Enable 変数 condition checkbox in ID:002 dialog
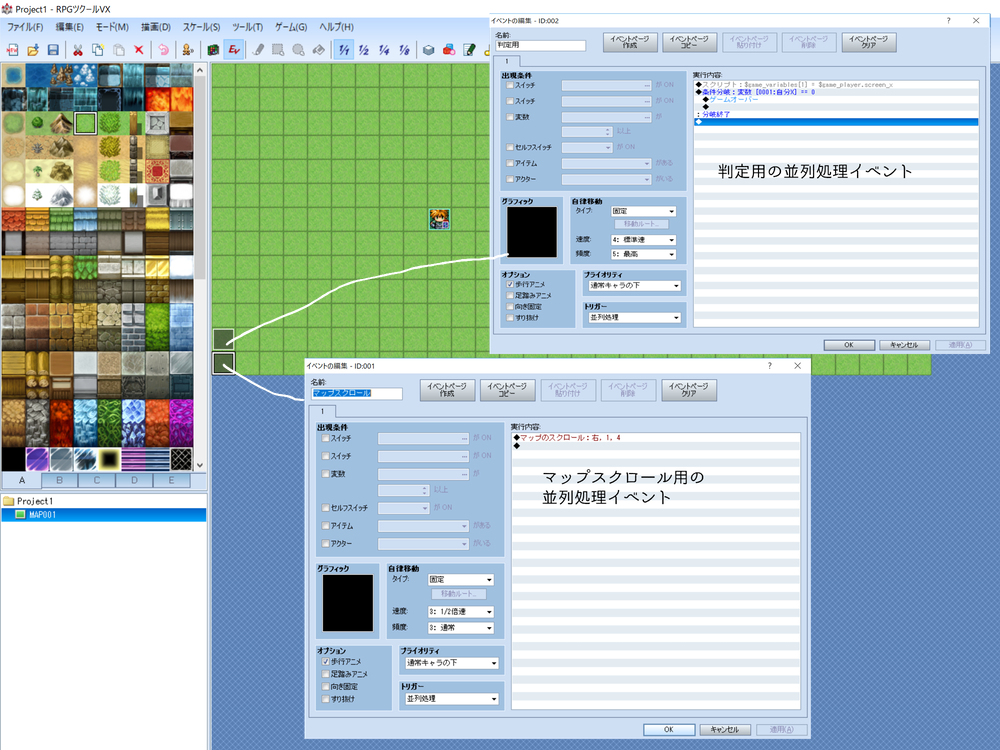The image size is (1000, 750). (510, 117)
